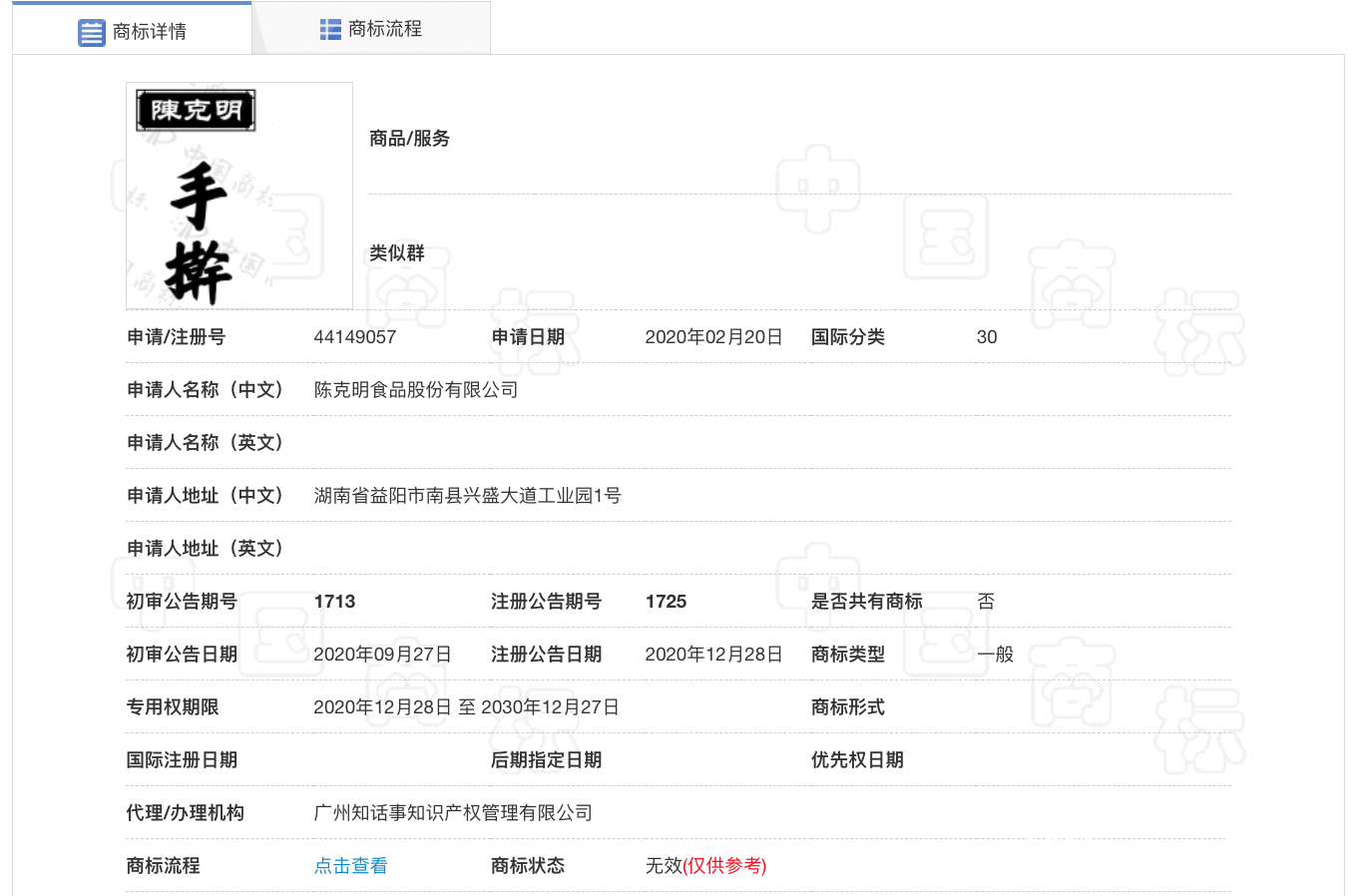Select trademark type value 一般
1365x896 pixels.
(996, 655)
